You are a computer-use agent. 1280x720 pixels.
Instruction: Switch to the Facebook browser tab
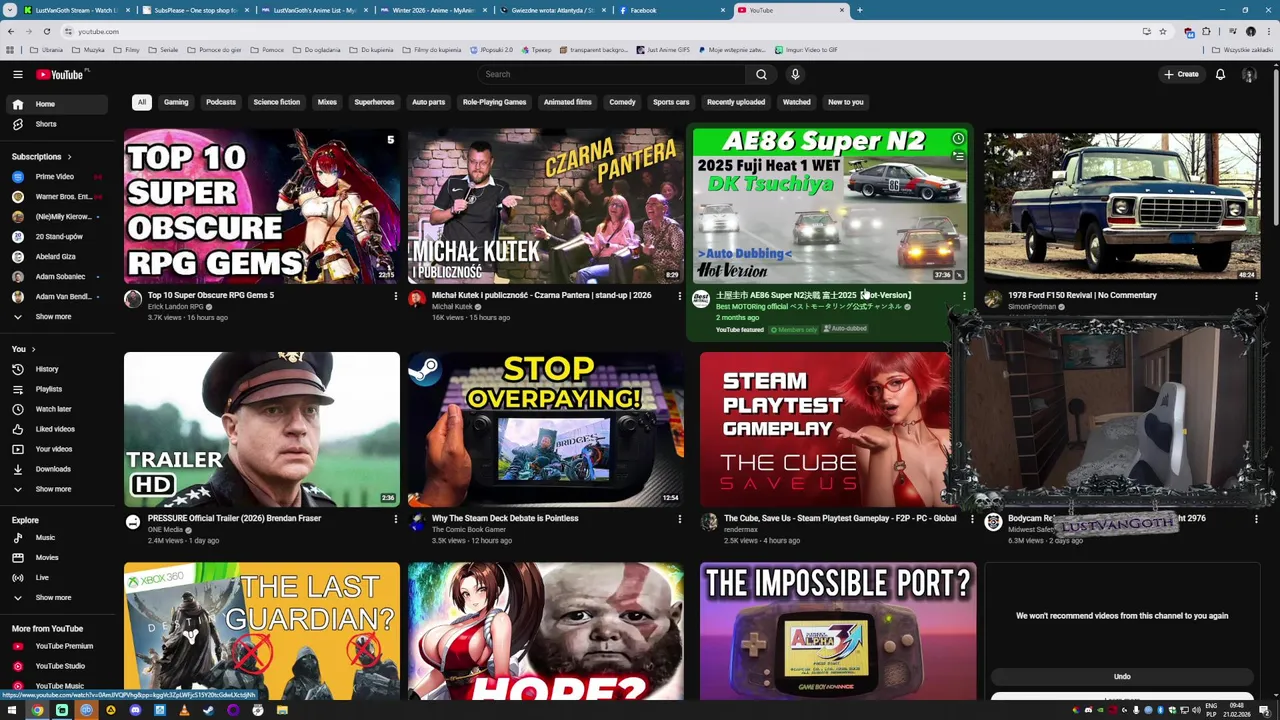(x=670, y=10)
